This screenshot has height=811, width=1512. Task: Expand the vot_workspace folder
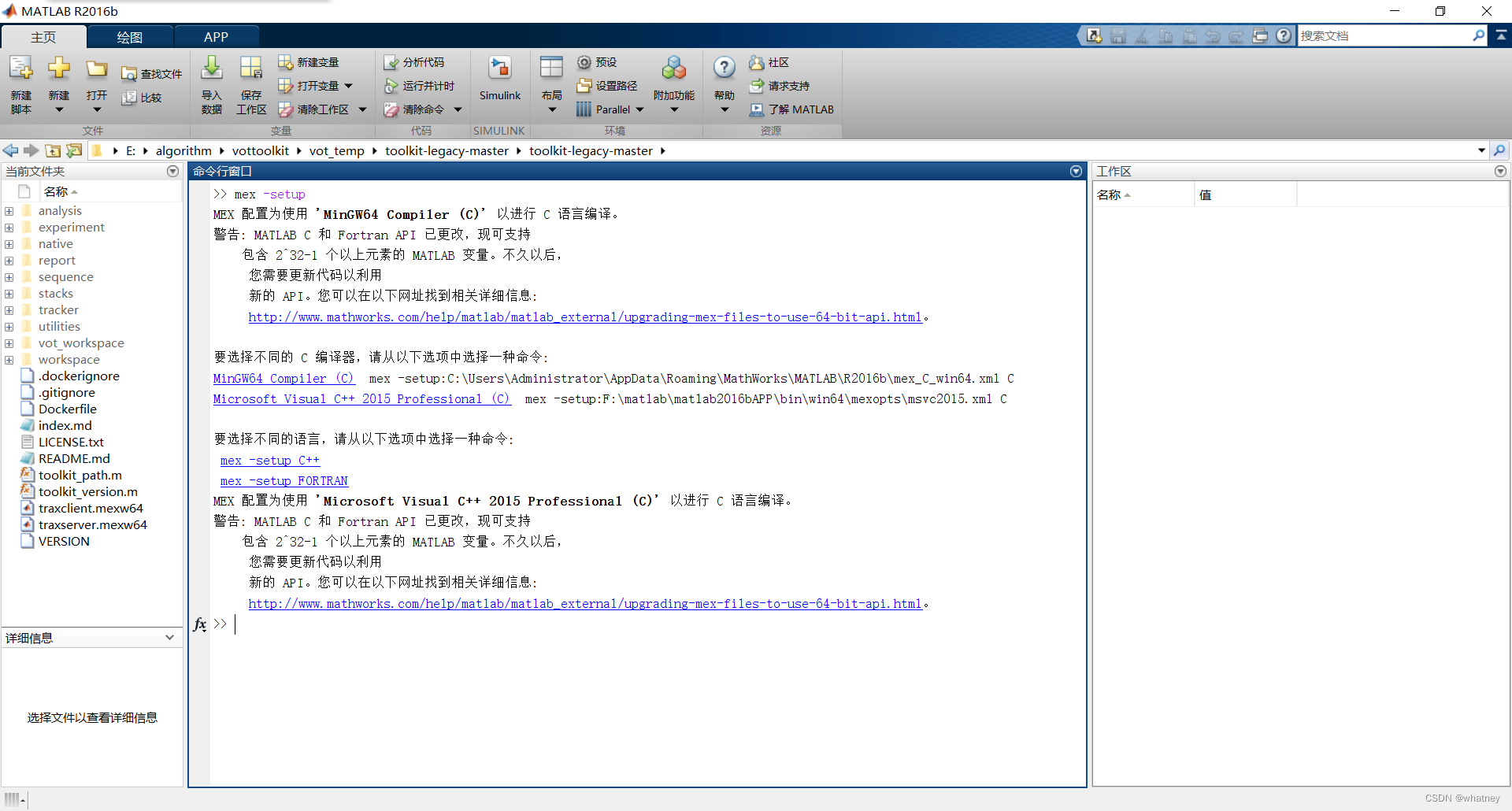(x=9, y=343)
